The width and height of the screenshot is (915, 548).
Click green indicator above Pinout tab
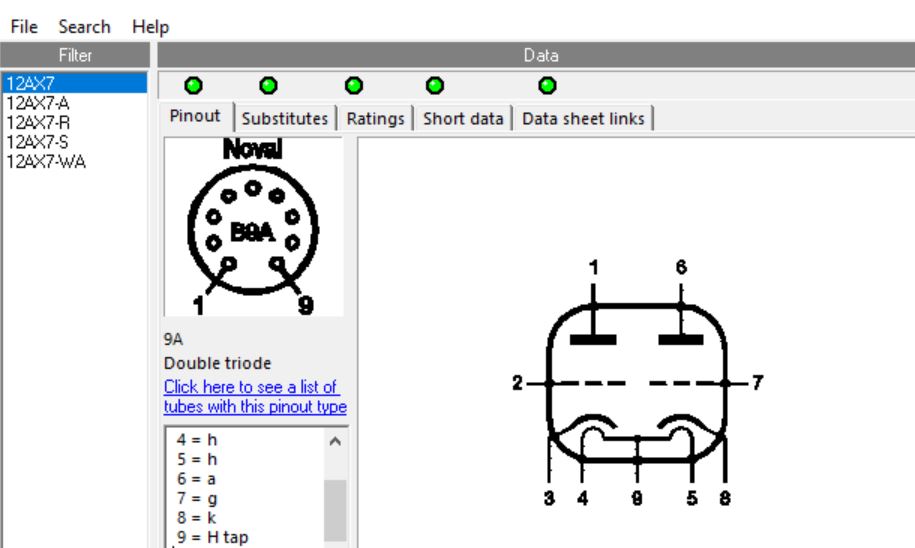[x=193, y=86]
